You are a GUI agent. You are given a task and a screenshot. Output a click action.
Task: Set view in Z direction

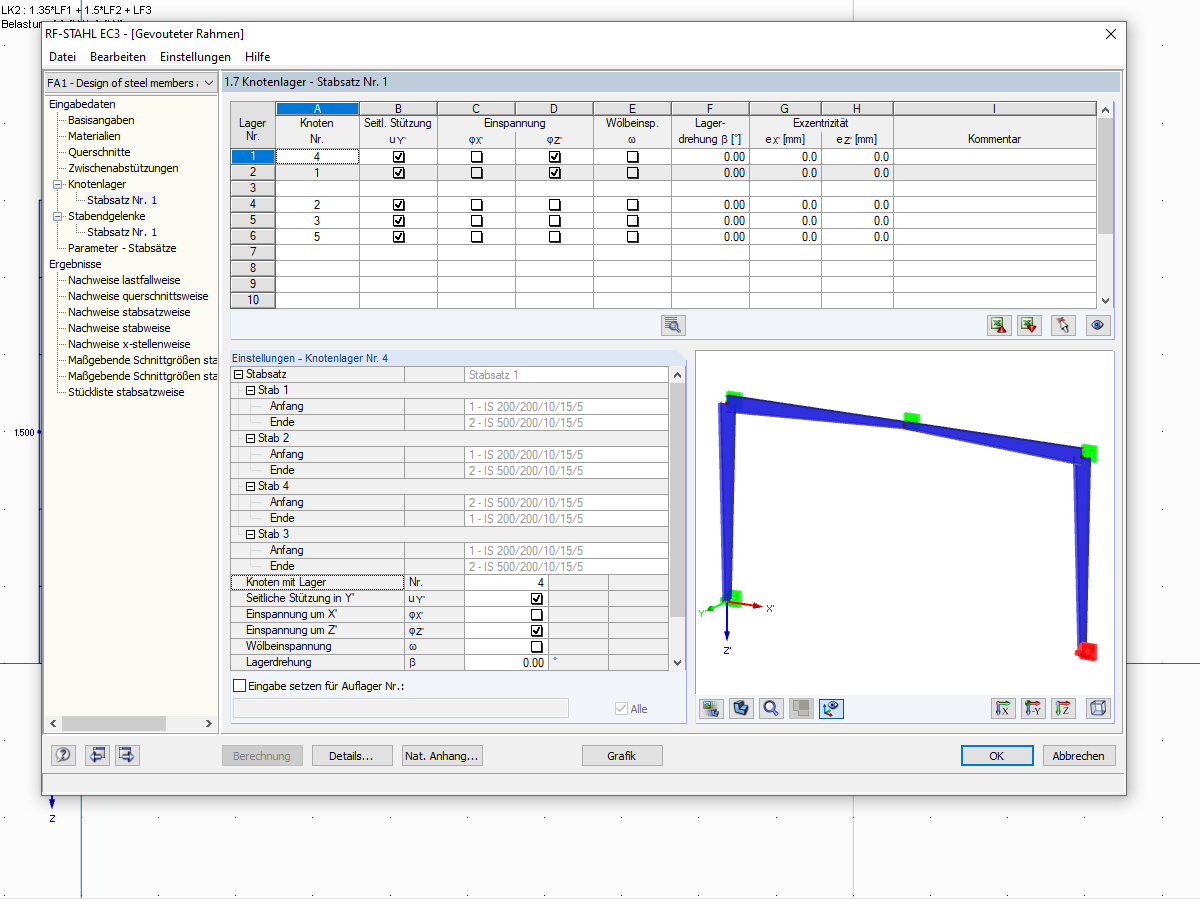point(1063,708)
